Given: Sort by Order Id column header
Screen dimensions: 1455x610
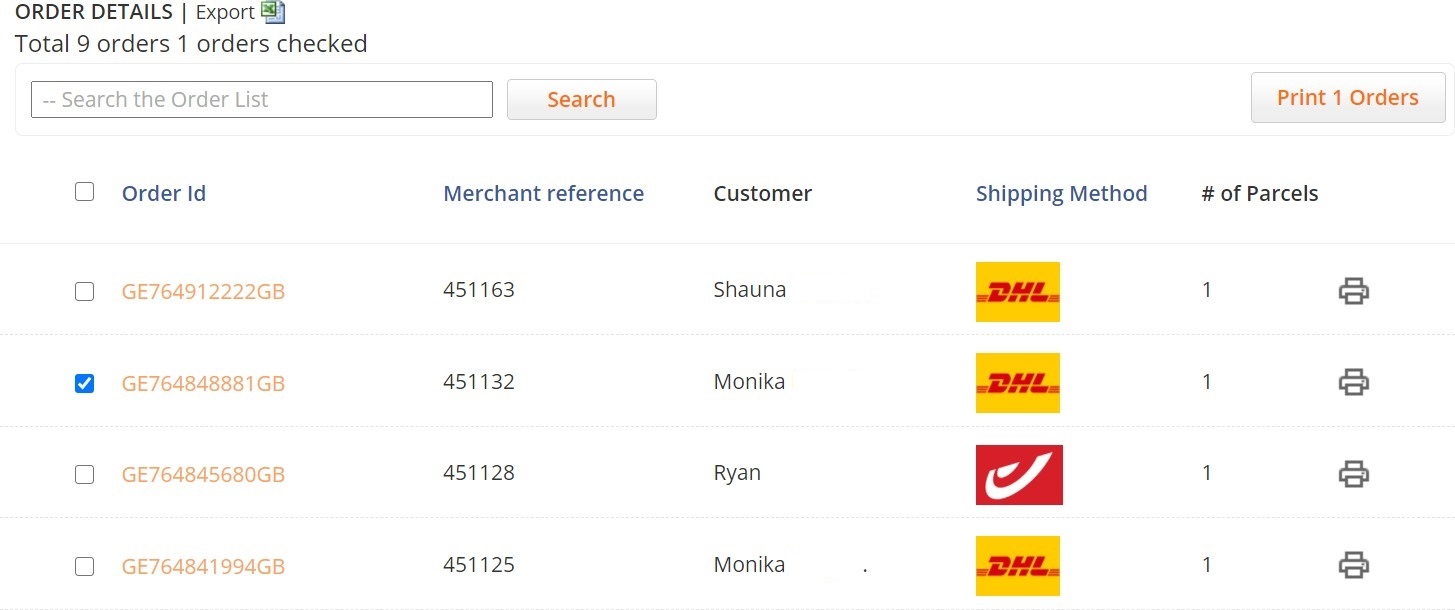Looking at the screenshot, I should (164, 193).
